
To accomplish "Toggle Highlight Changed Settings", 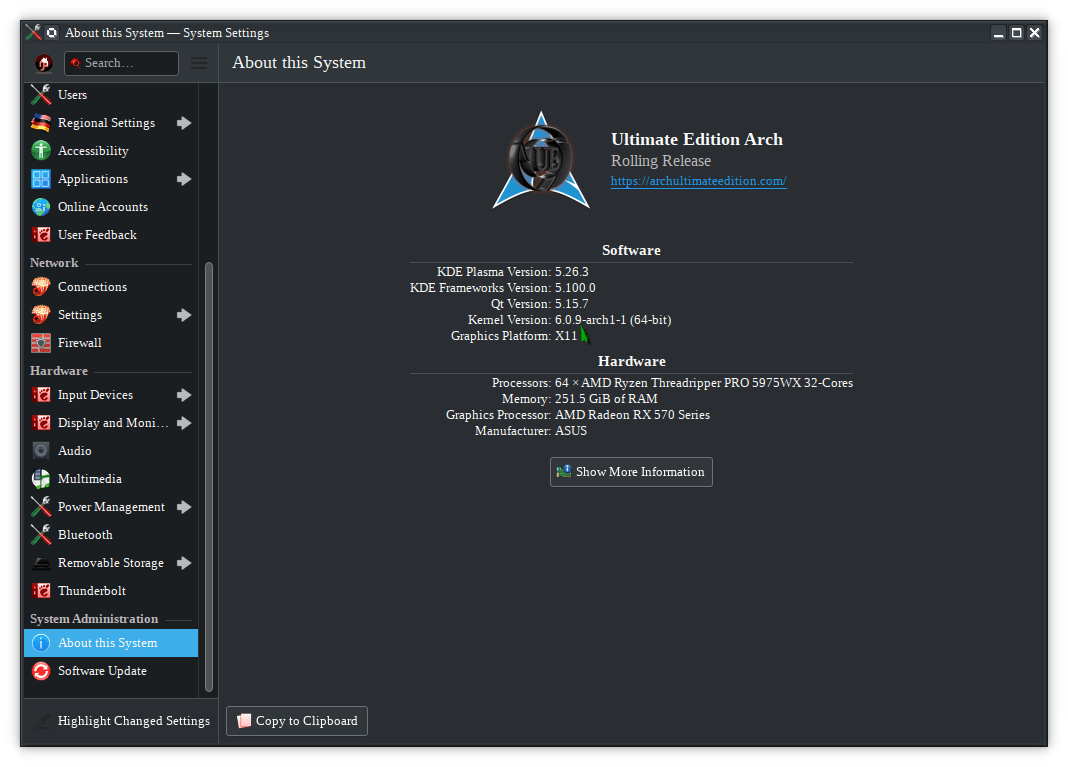I will pyautogui.click(x=121, y=721).
